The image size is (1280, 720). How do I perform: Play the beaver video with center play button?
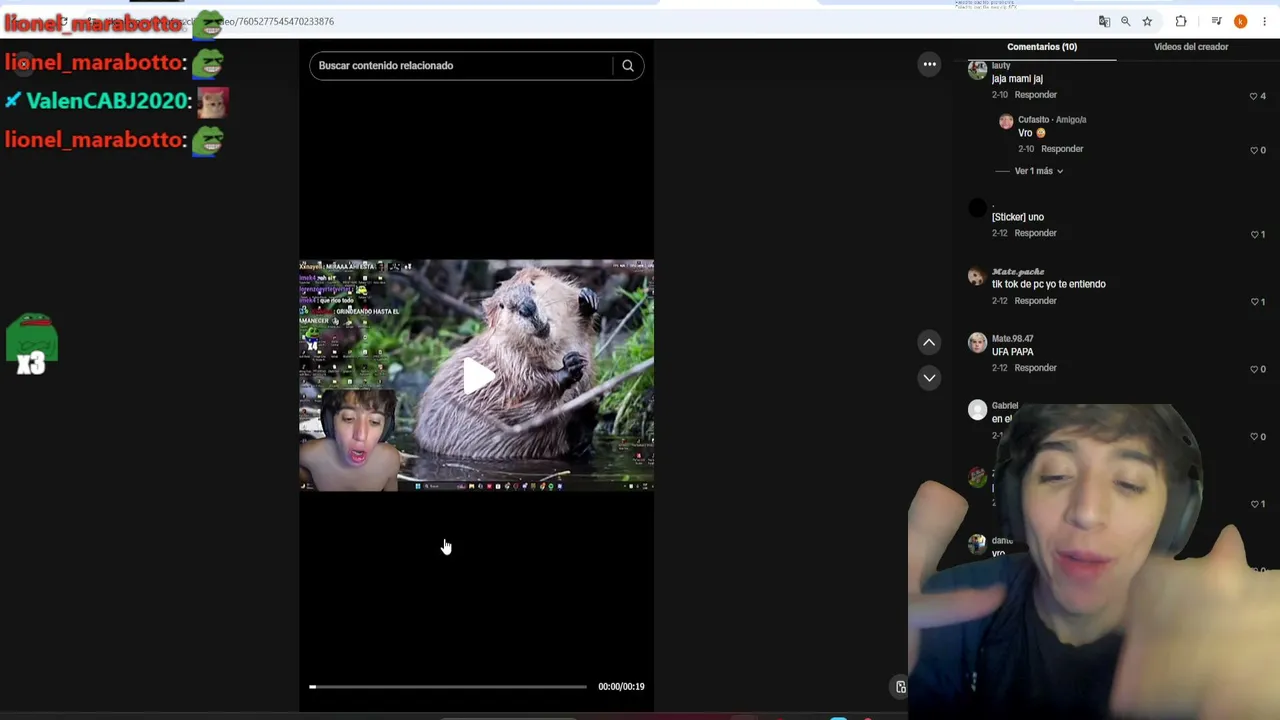[x=477, y=376]
